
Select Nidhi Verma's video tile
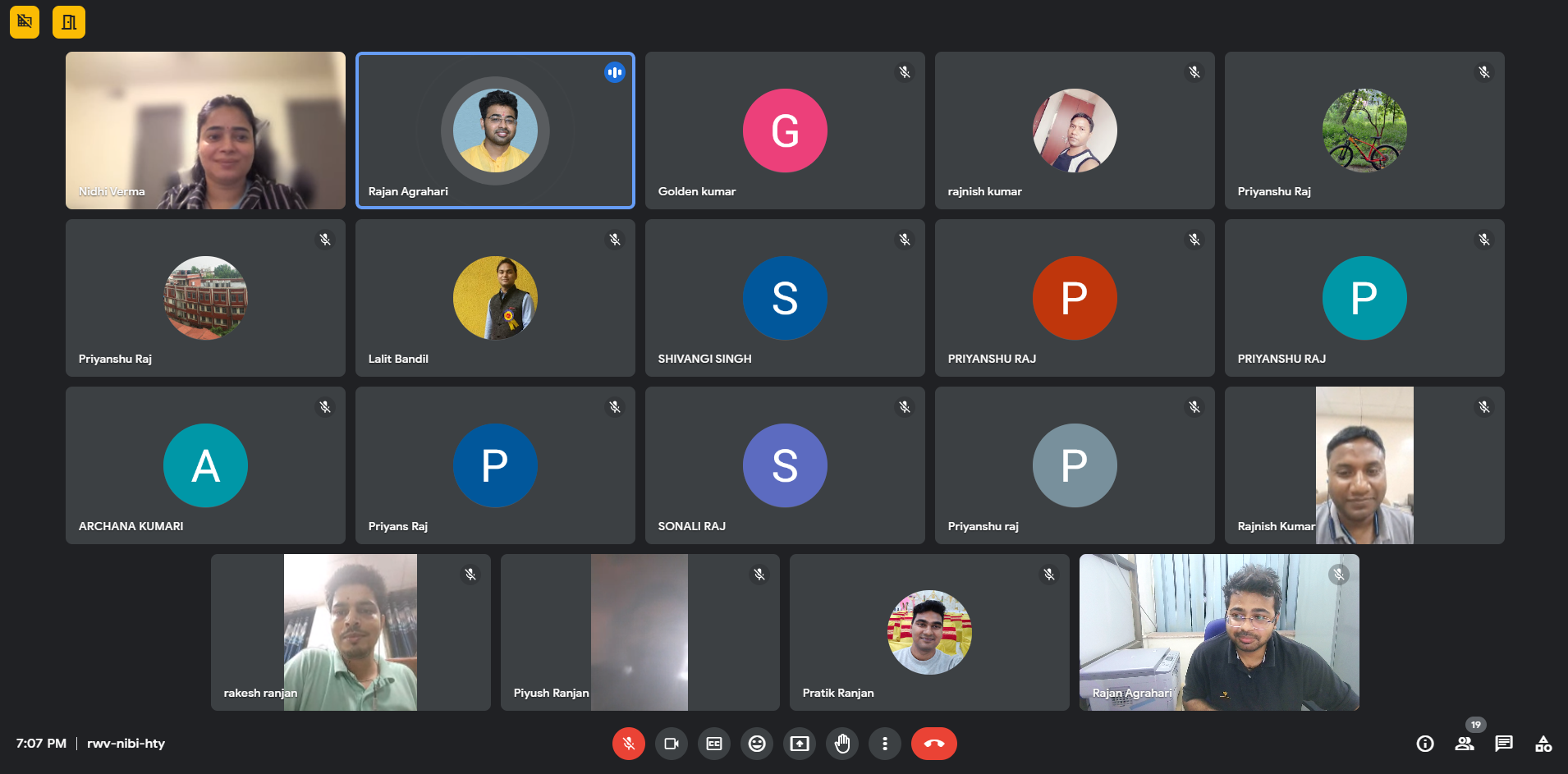point(205,131)
